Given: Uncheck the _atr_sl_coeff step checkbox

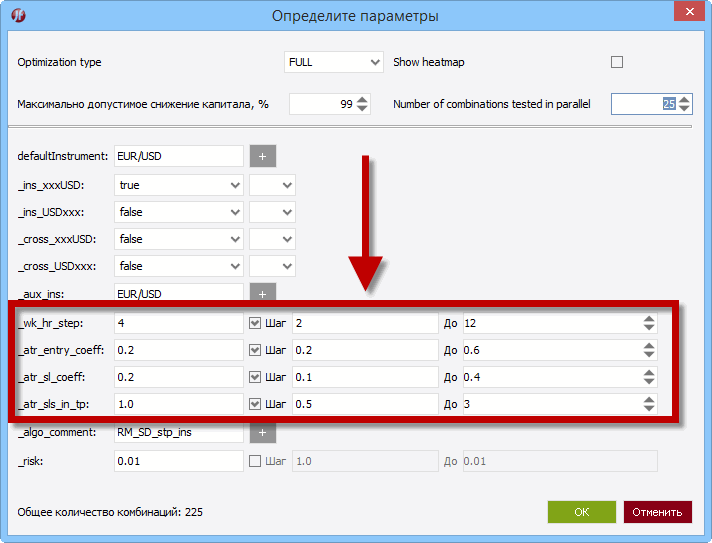Looking at the screenshot, I should (x=255, y=377).
